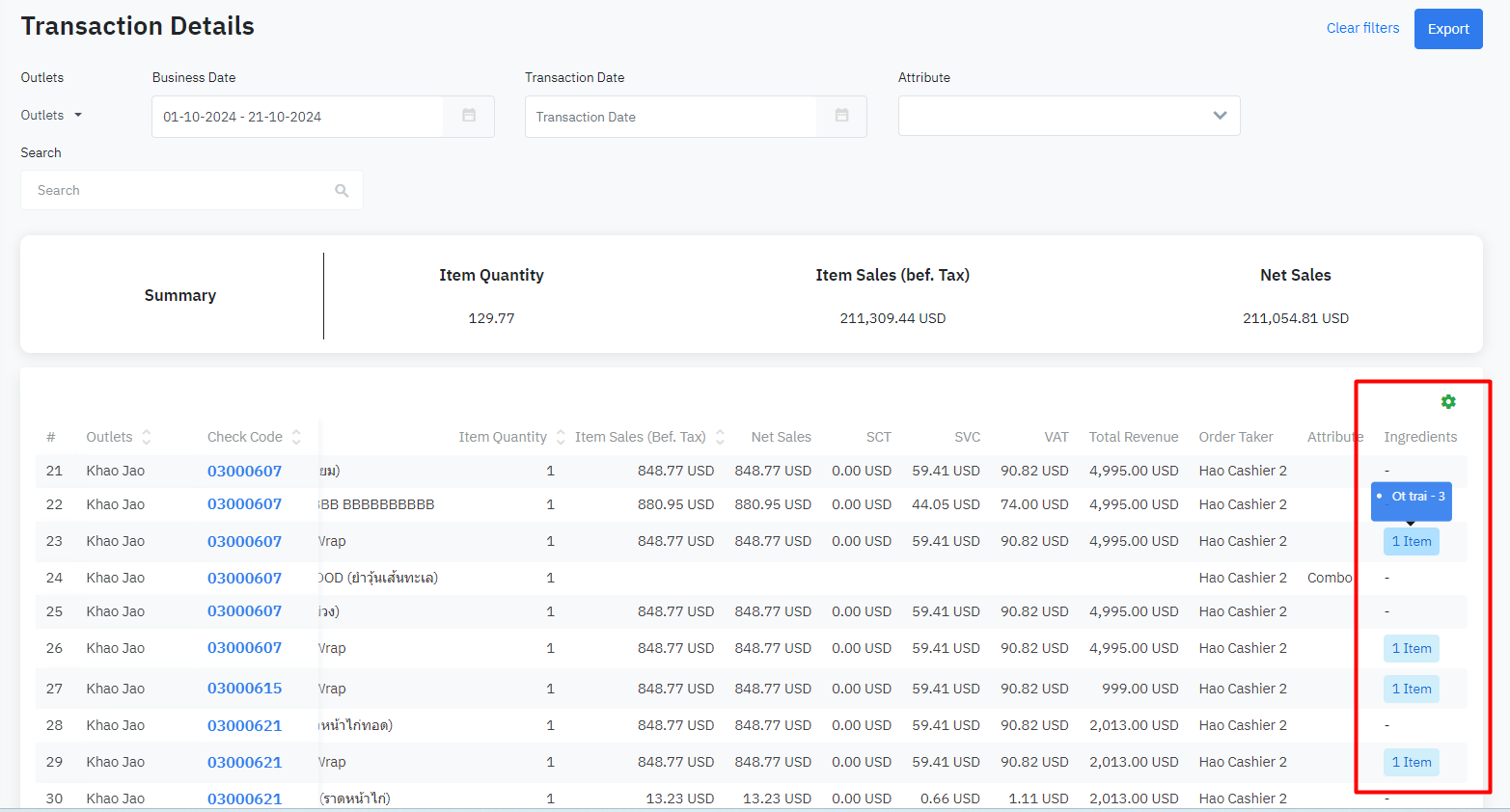Sort by the Check Code column arrows
This screenshot has height=812, width=1510.
(296, 437)
